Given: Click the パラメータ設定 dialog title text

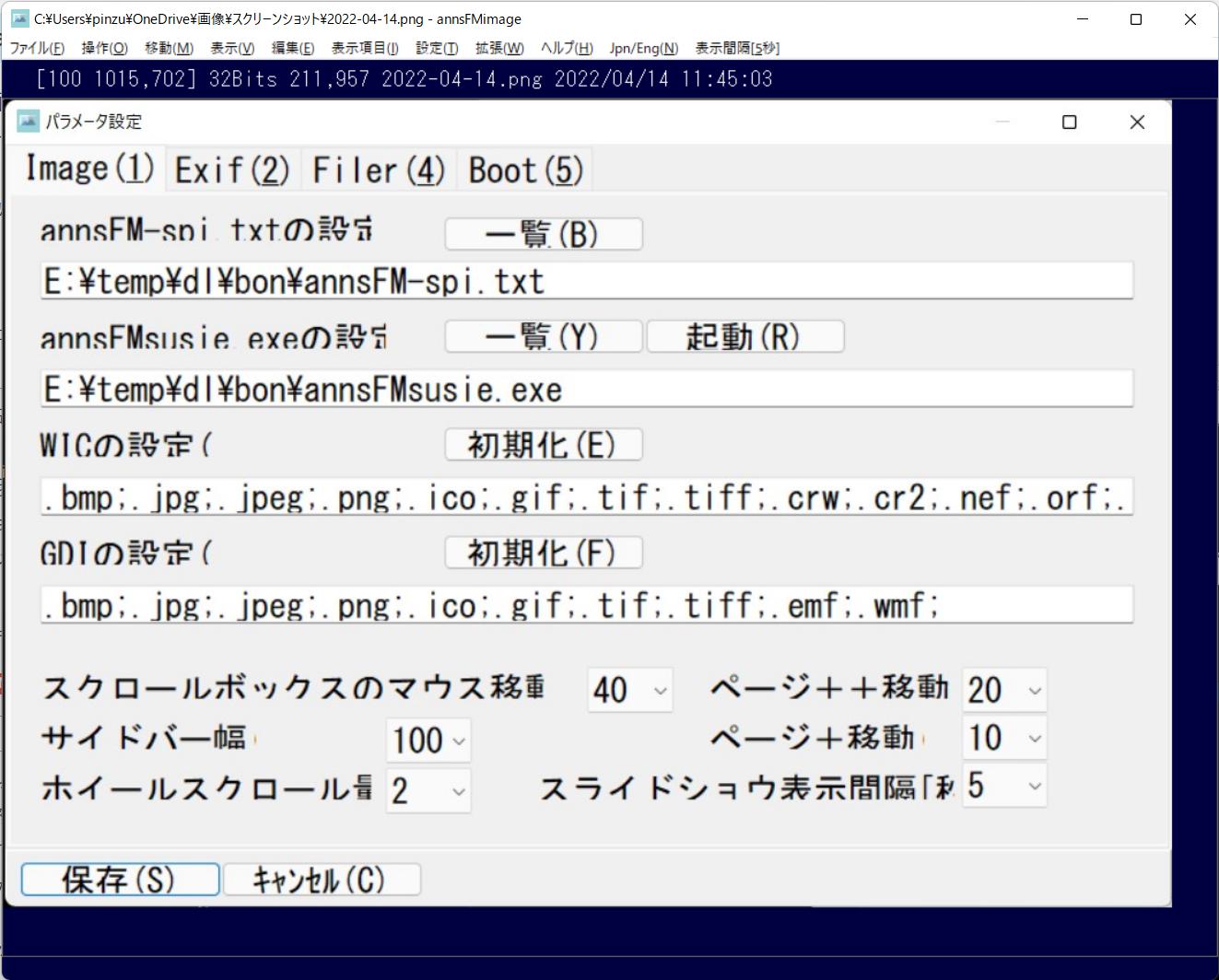Looking at the screenshot, I should tap(94, 122).
